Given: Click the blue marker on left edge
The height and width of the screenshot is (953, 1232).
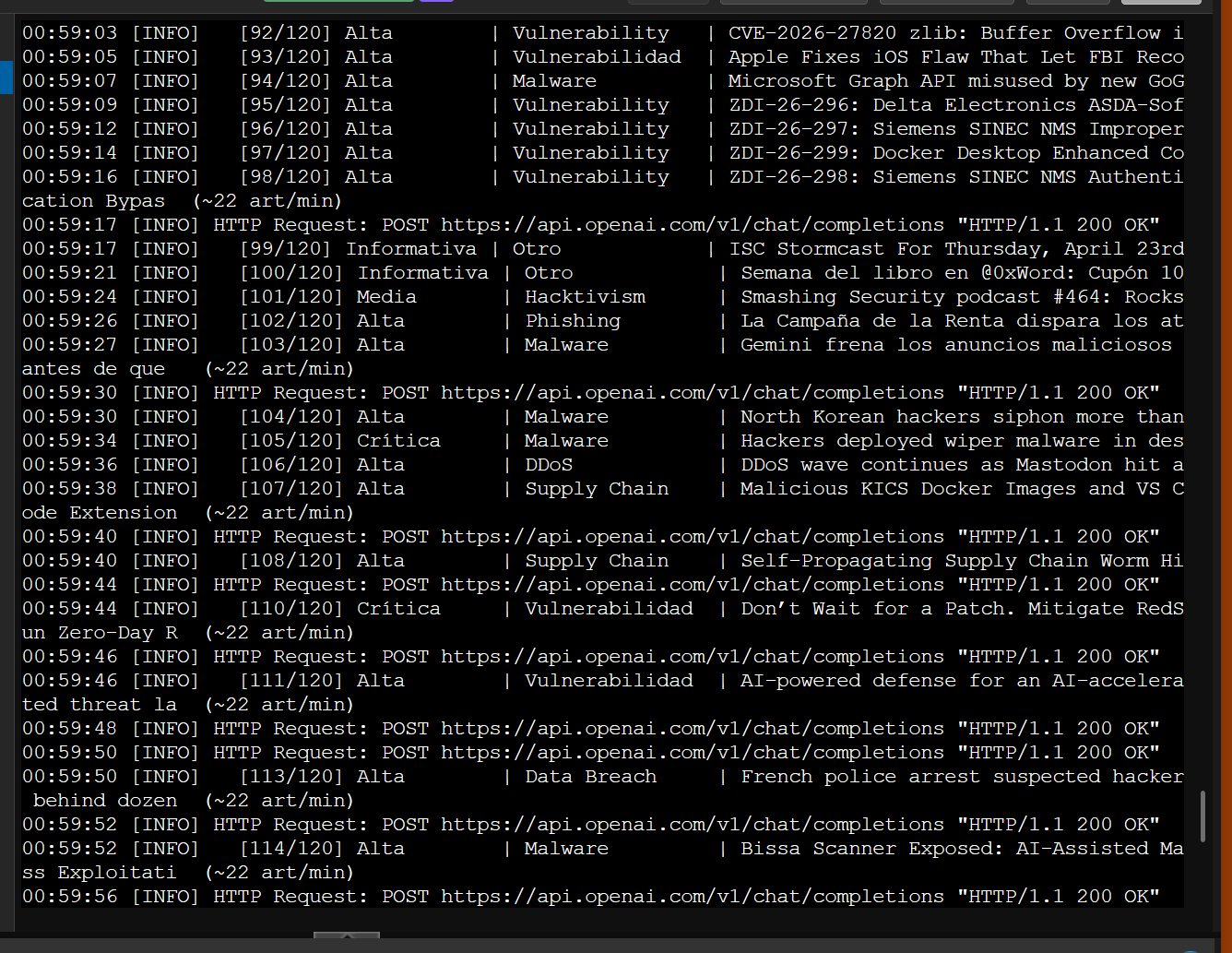Looking at the screenshot, I should [6, 76].
